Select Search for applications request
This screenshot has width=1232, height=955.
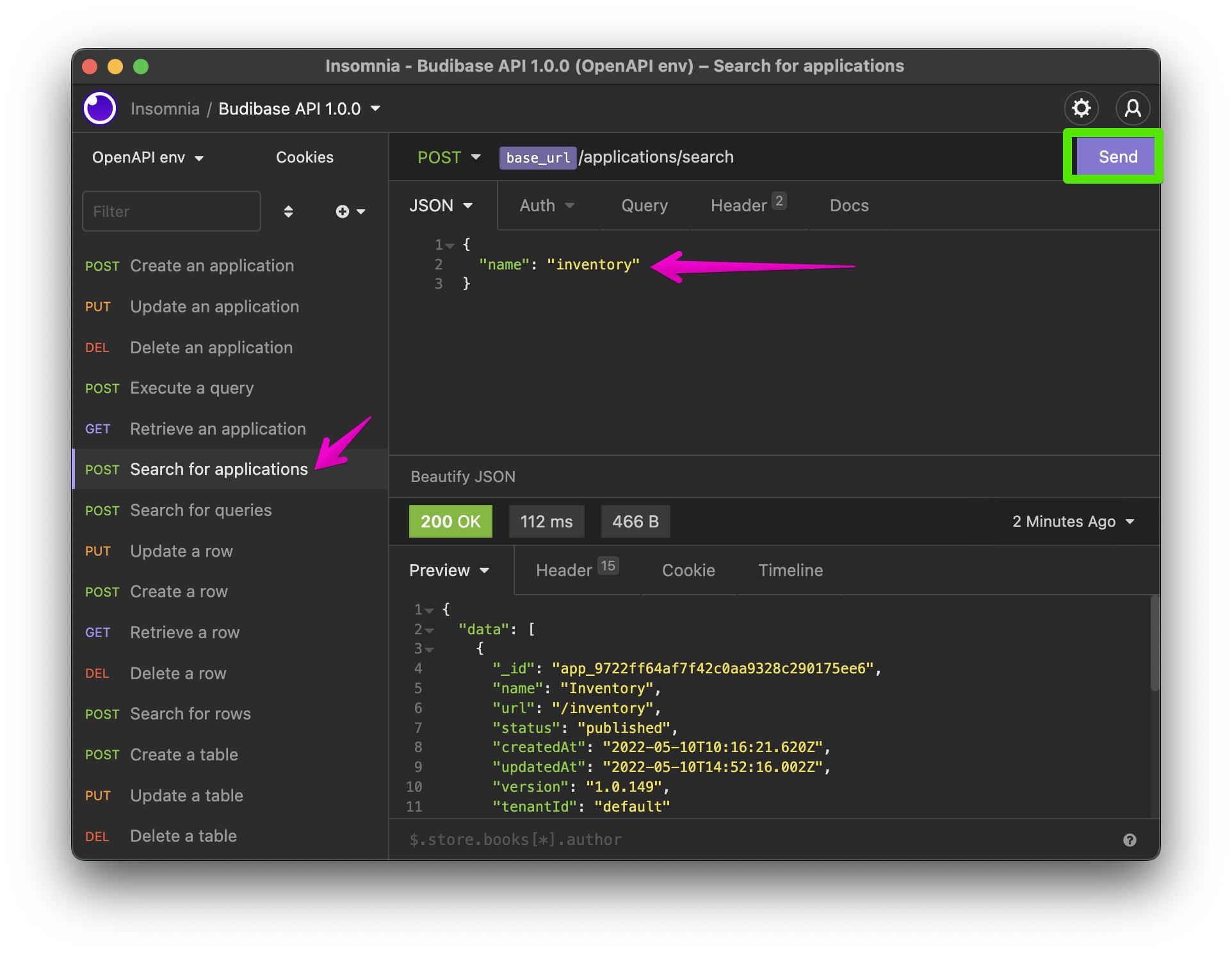[x=231, y=469]
